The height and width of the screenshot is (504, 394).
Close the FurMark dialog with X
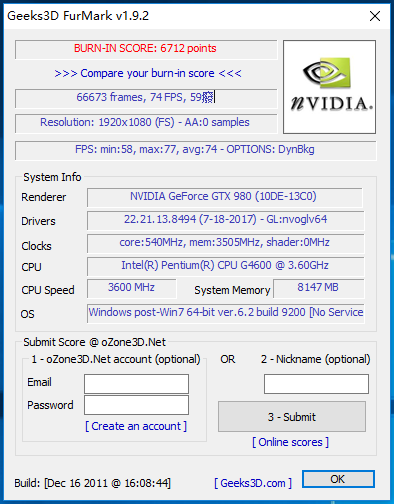click(x=375, y=16)
